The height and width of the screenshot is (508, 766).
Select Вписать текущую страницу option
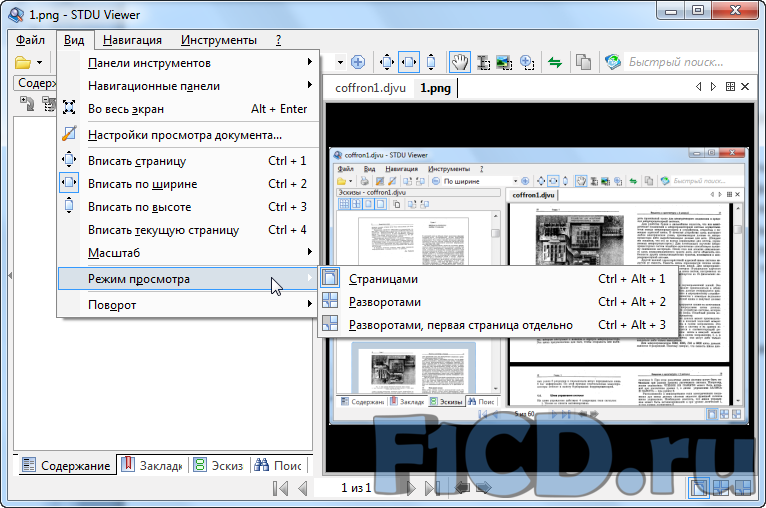[x=188, y=230]
